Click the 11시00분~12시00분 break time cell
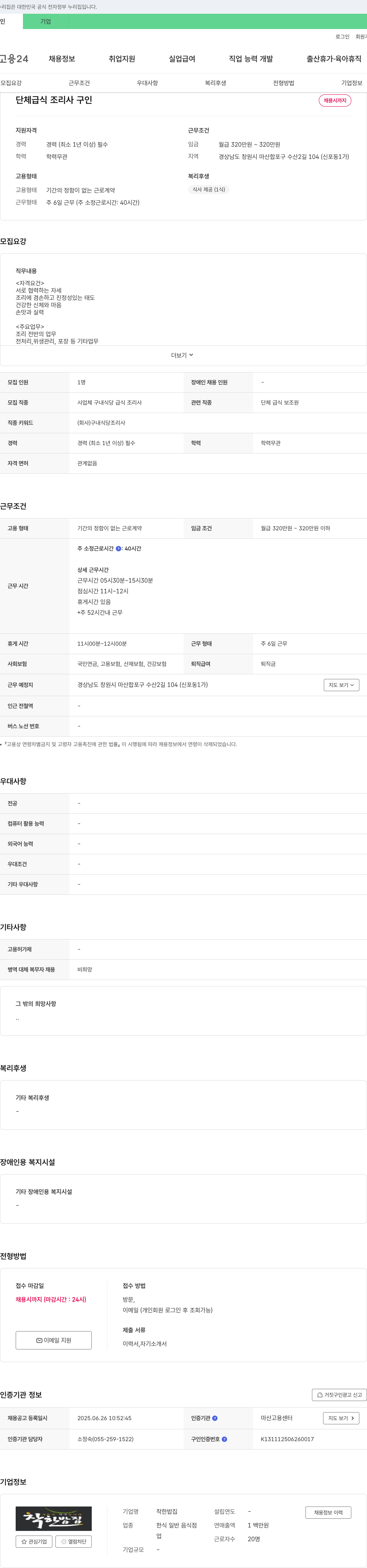Screen dimensions: 367x1568 tap(102, 643)
